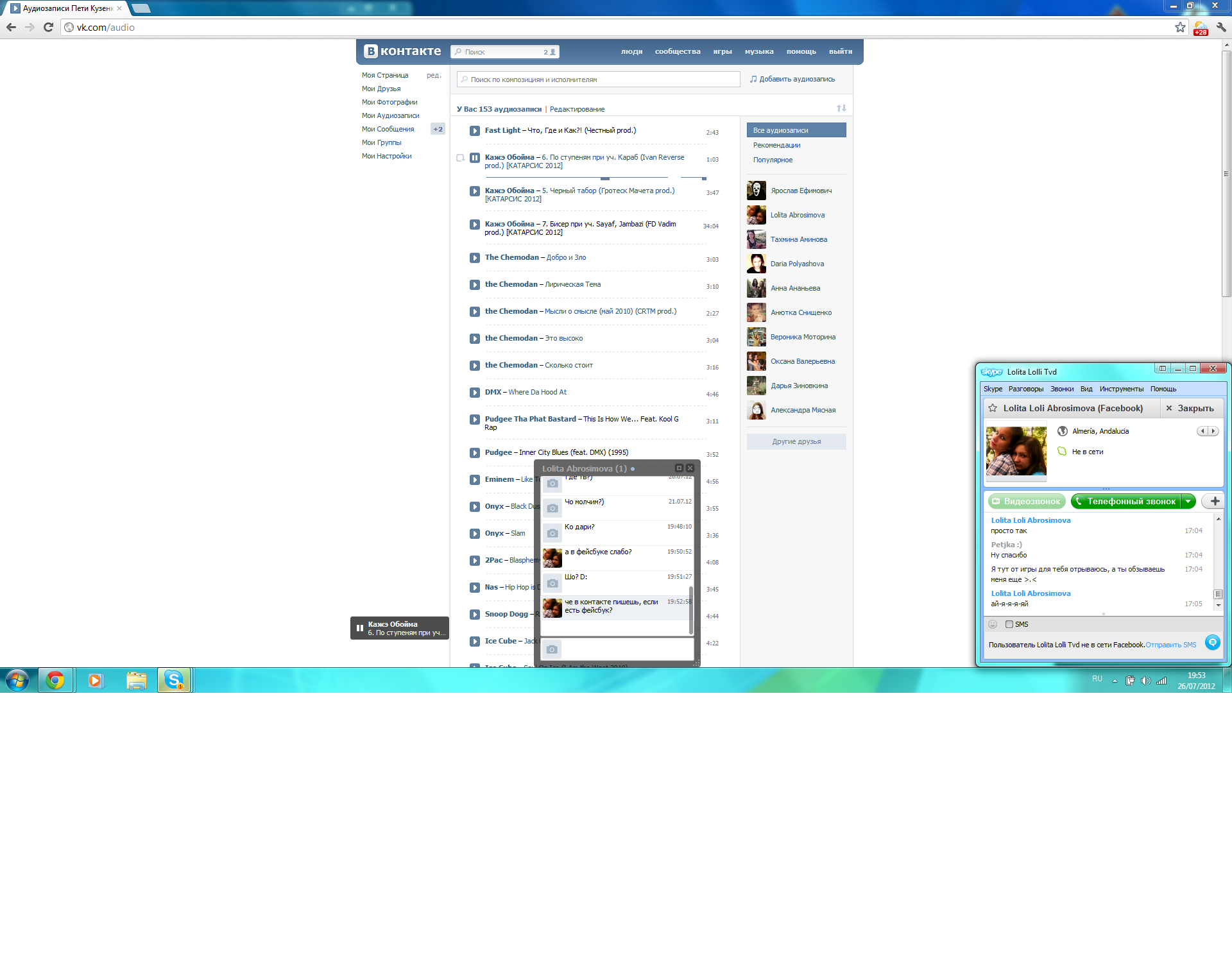
Task: Open the Skype emoticon picker
Action: coord(993,625)
